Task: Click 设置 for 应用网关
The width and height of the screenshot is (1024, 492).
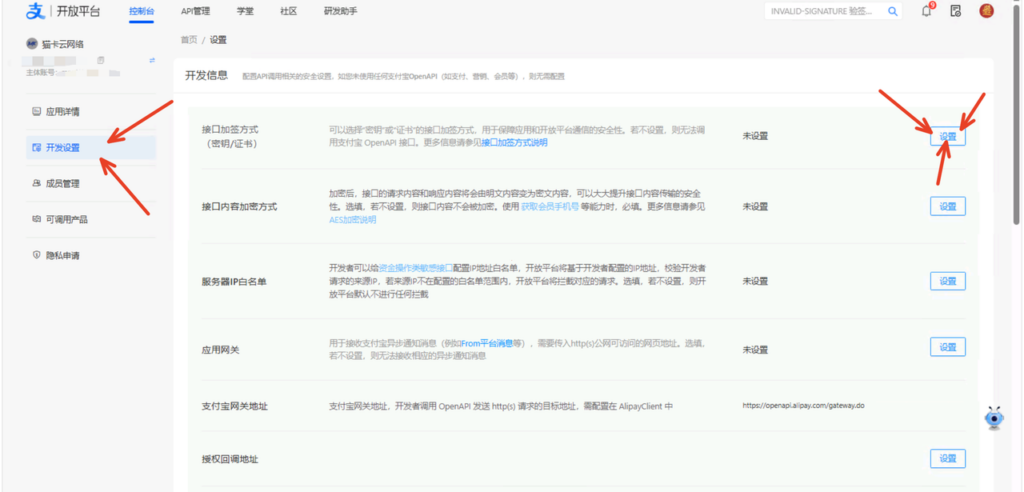Action: point(948,347)
